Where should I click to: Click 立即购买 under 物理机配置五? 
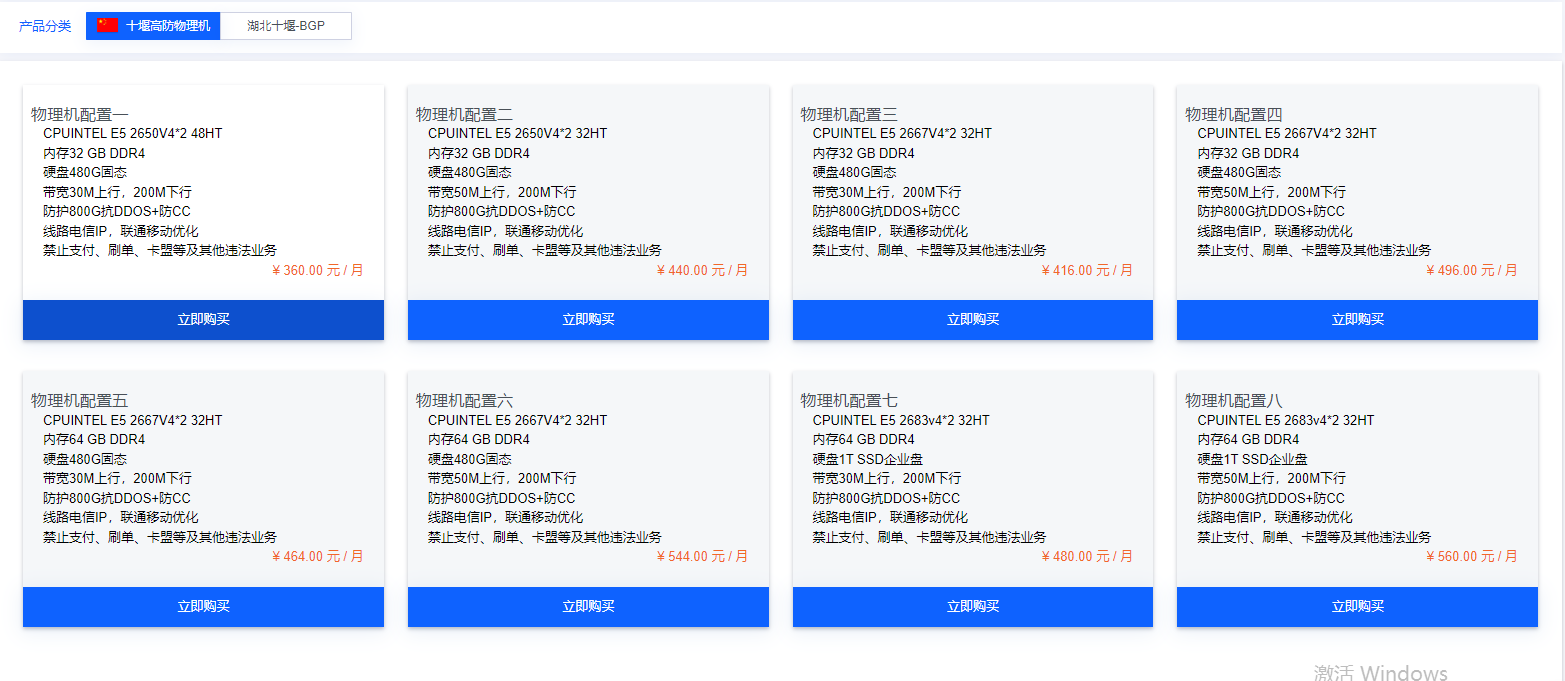tap(203, 607)
